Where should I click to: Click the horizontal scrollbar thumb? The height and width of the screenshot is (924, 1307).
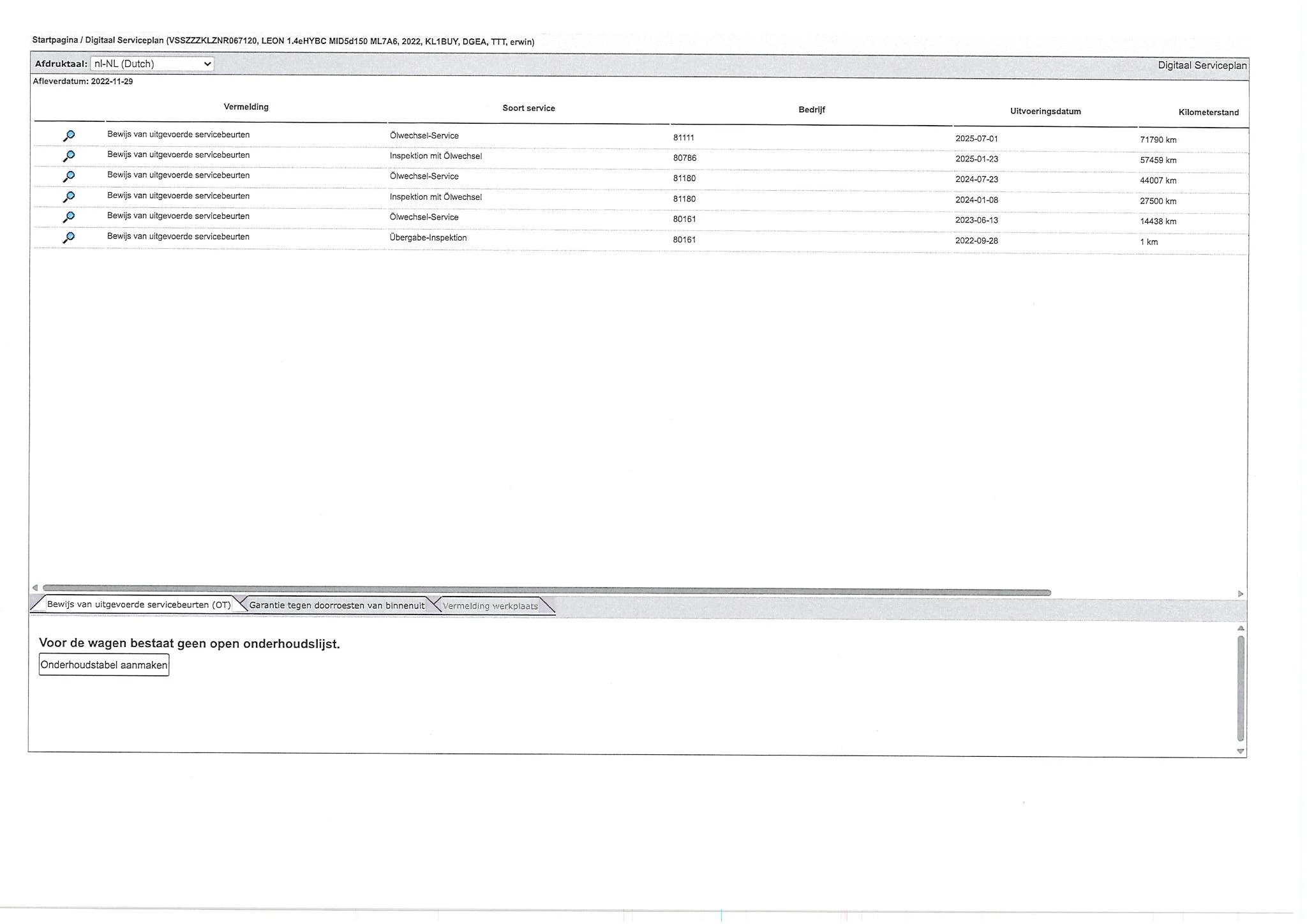[x=546, y=590]
